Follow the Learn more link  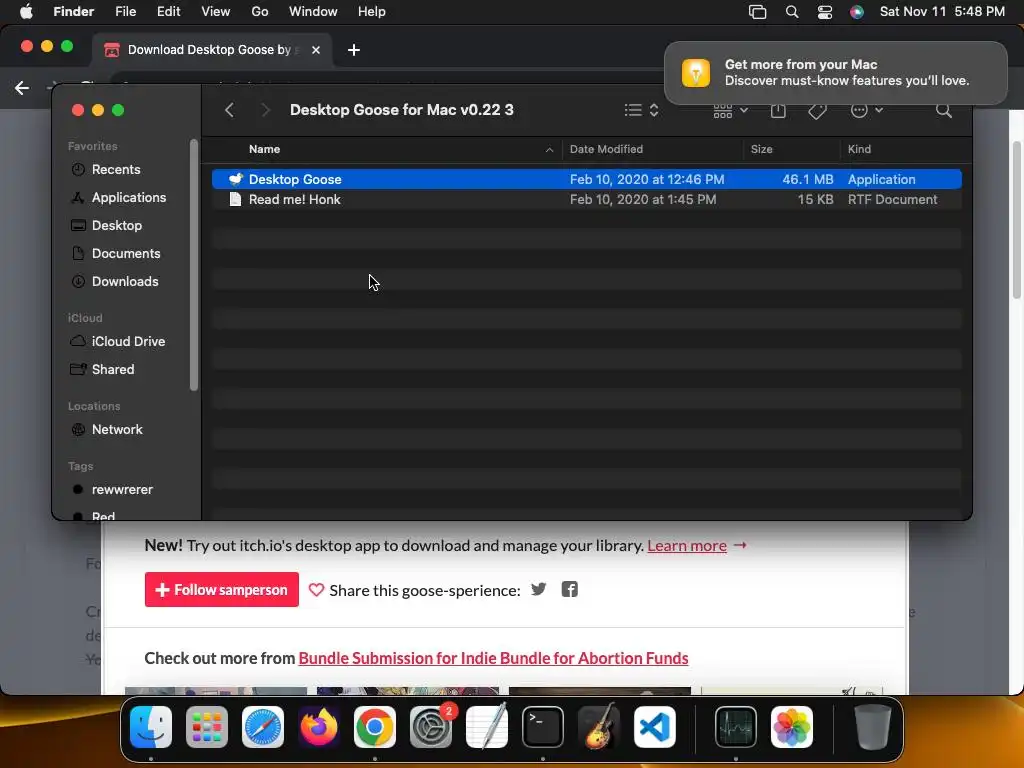686,545
